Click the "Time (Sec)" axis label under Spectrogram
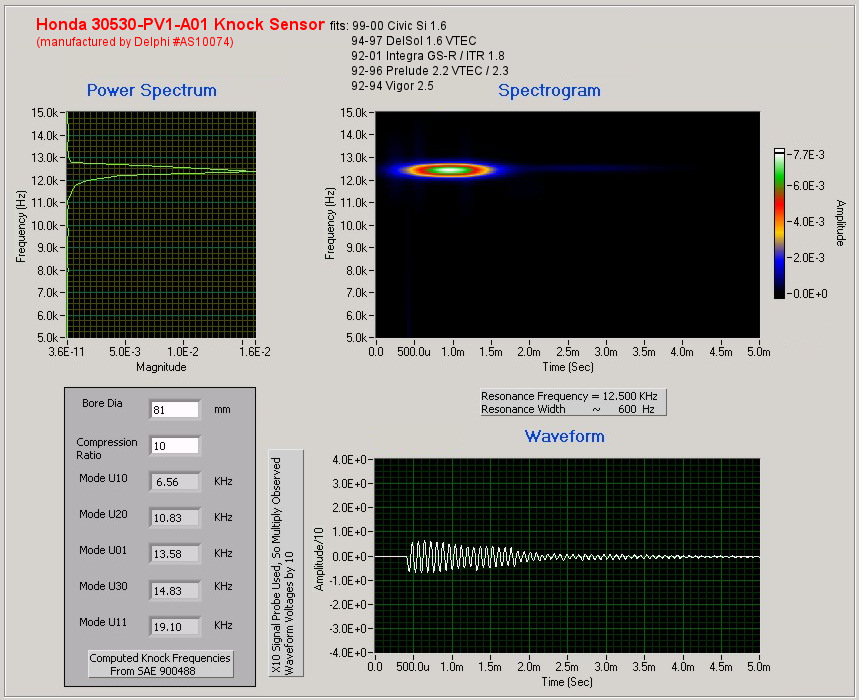The height and width of the screenshot is (700, 859). click(568, 367)
